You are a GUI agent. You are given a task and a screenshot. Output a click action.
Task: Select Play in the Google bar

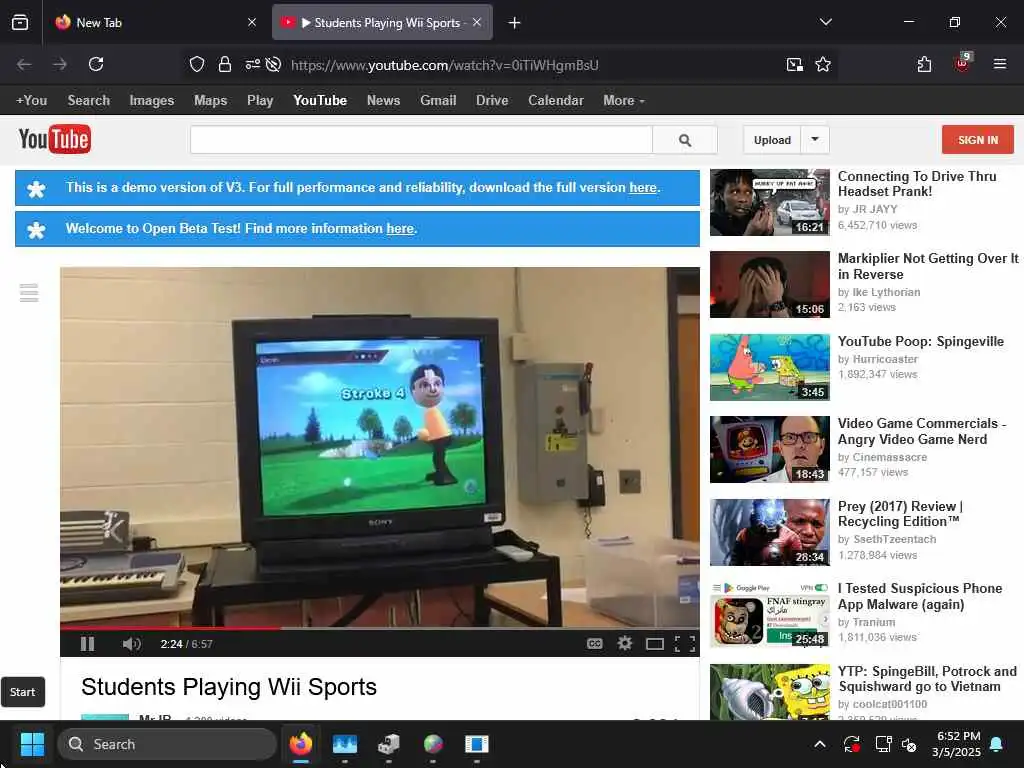[260, 101]
